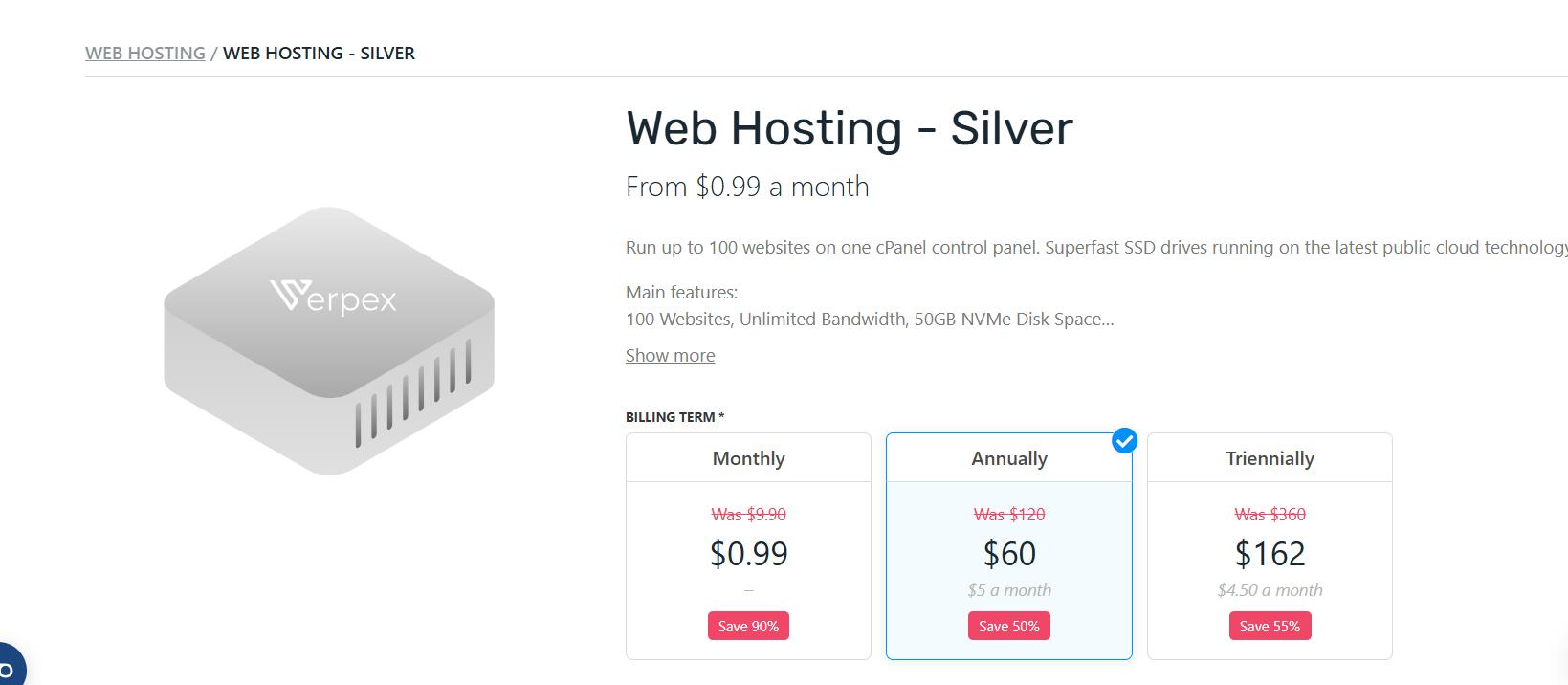Click the Verpex logo on server image

[x=333, y=298]
